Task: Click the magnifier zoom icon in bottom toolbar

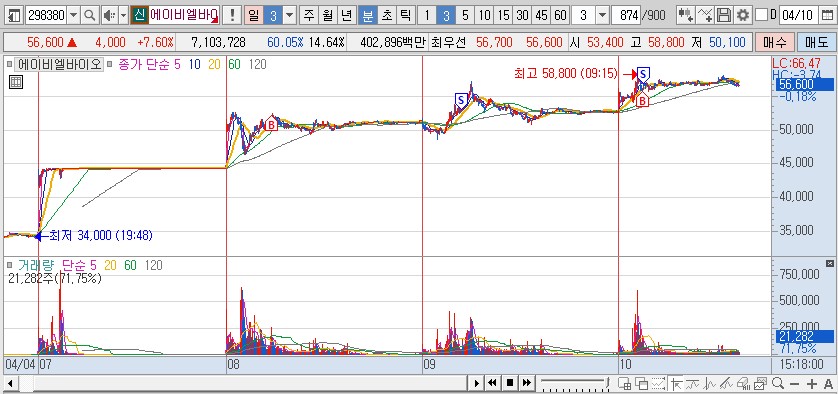Action: (778, 383)
